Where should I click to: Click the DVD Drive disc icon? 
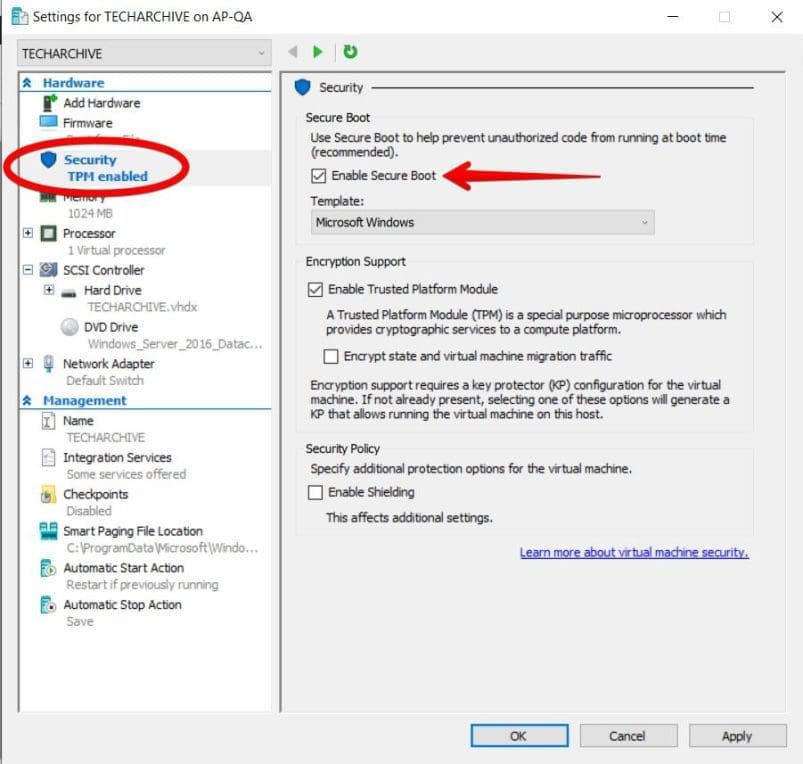click(x=69, y=327)
